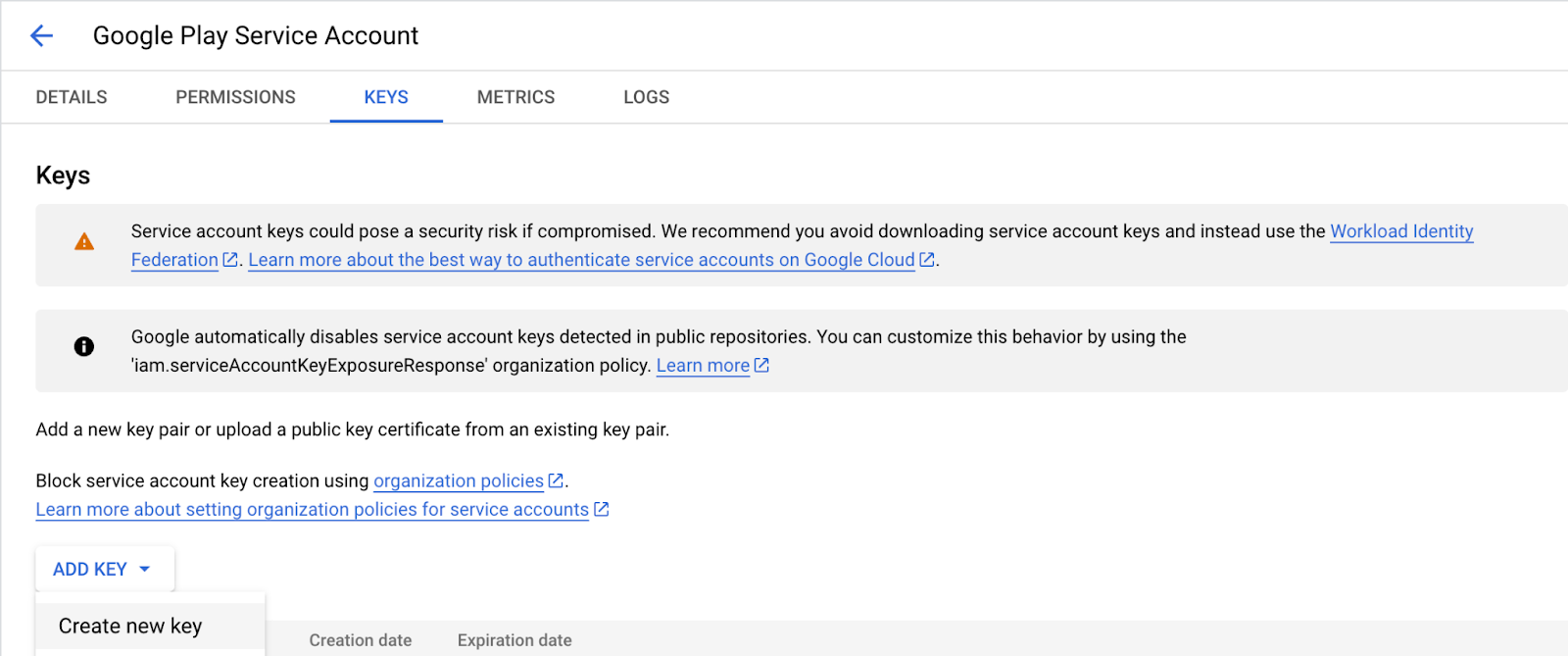The image size is (1568, 656).
Task: Click the info icon in the notice banner
Action: (x=83, y=346)
